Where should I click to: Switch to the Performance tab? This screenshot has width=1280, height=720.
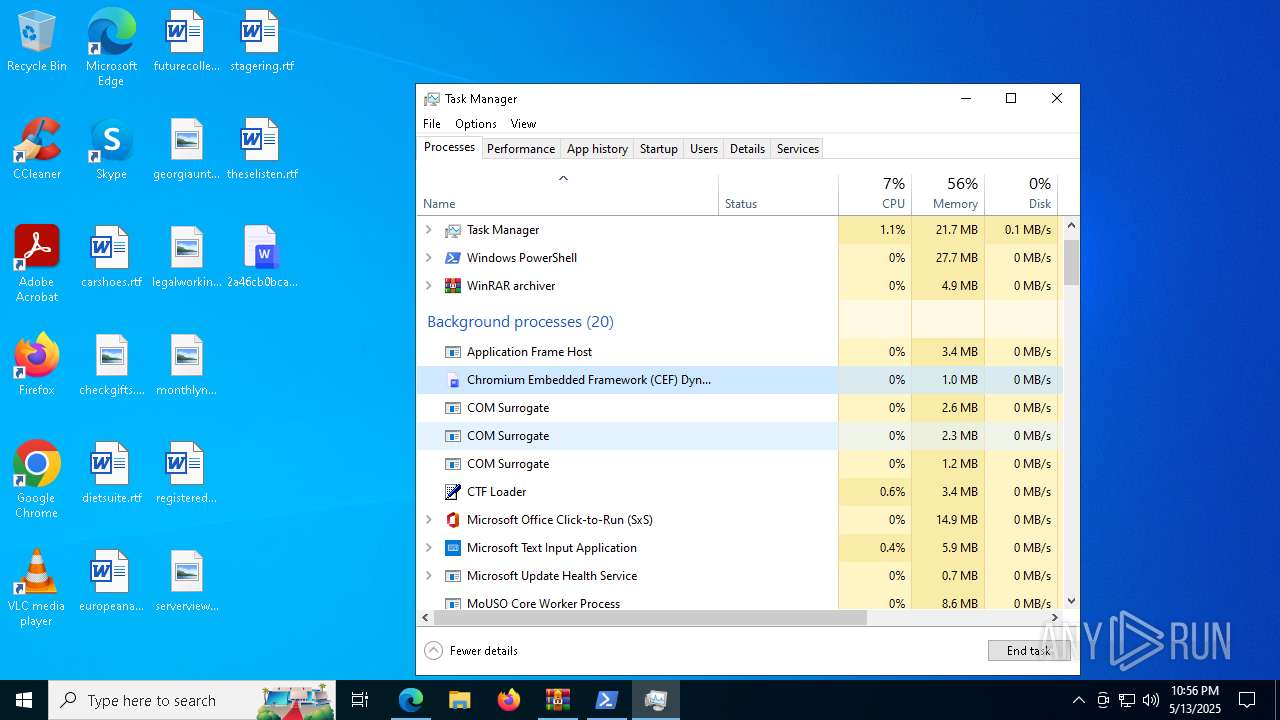(521, 149)
